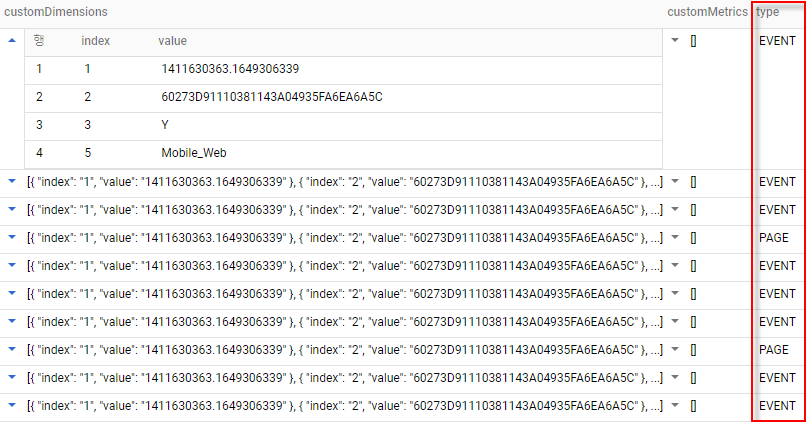Click the lower PAGE type cell
The height and width of the screenshot is (422, 806).
pos(774,350)
